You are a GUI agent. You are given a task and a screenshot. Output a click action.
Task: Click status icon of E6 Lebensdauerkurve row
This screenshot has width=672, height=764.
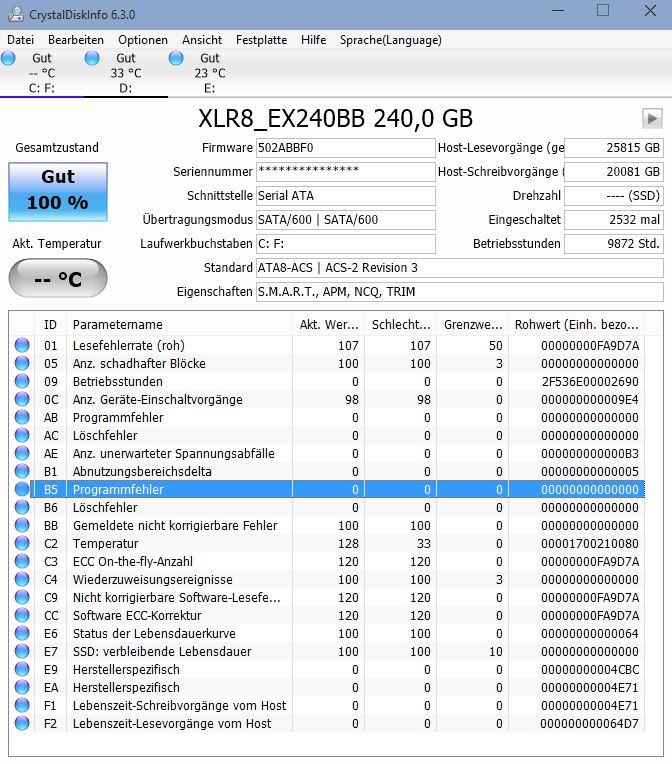(22, 633)
